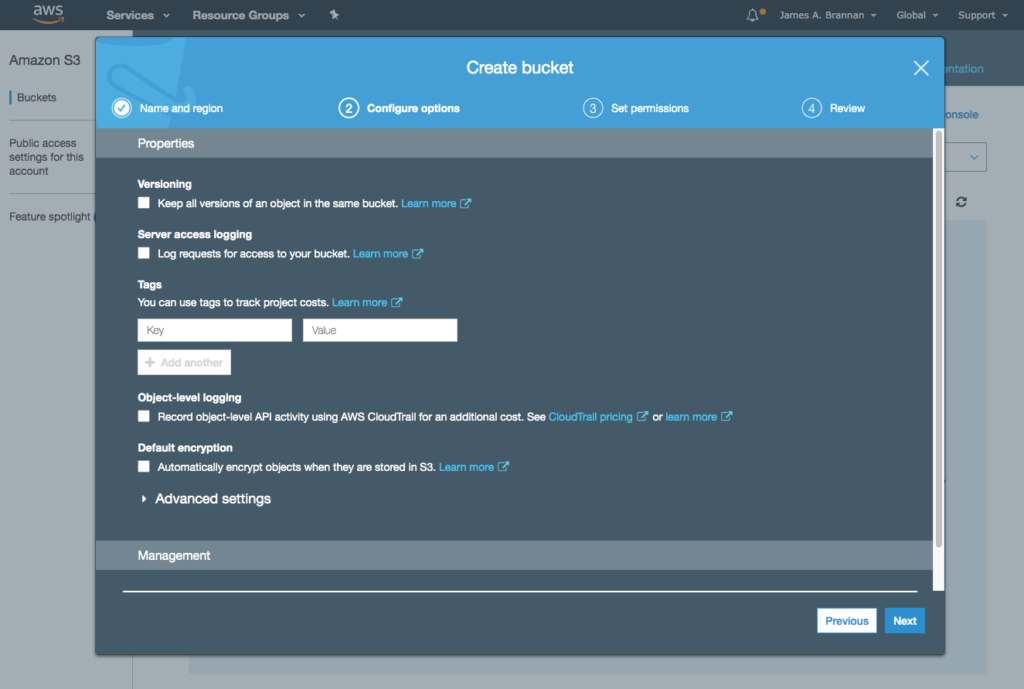Click the tag Key input field
This screenshot has height=689, width=1024.
(x=215, y=330)
